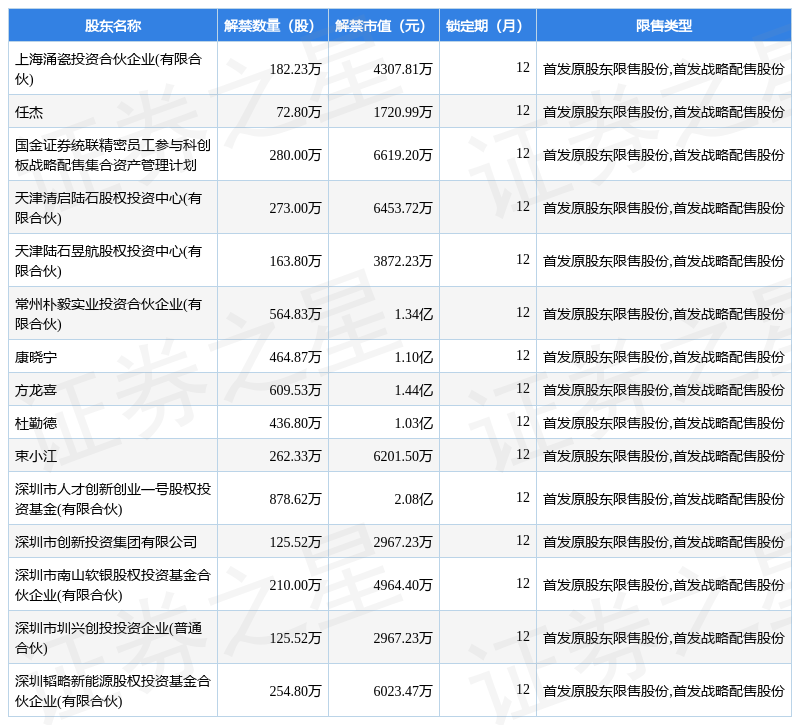Click 限售类型 cell in 束小江 row
The image size is (792, 725).
click(x=664, y=456)
